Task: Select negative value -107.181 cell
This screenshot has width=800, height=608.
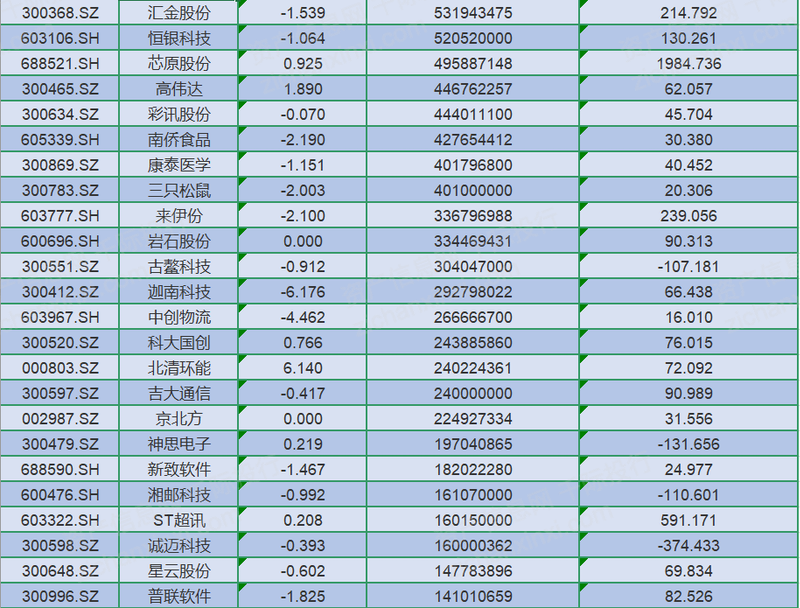Action: click(690, 267)
